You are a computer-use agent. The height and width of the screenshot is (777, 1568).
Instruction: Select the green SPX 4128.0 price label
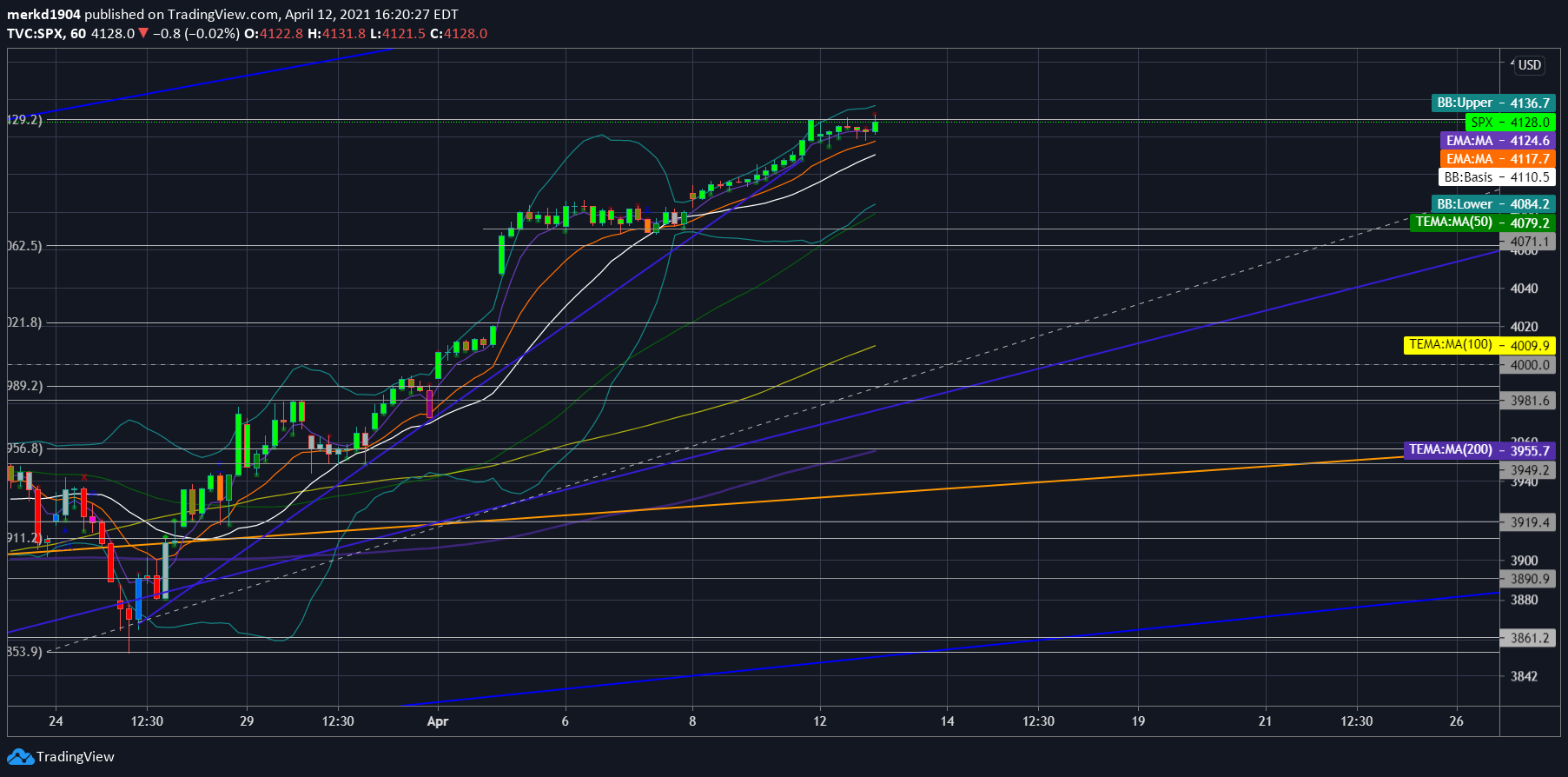click(x=1510, y=122)
